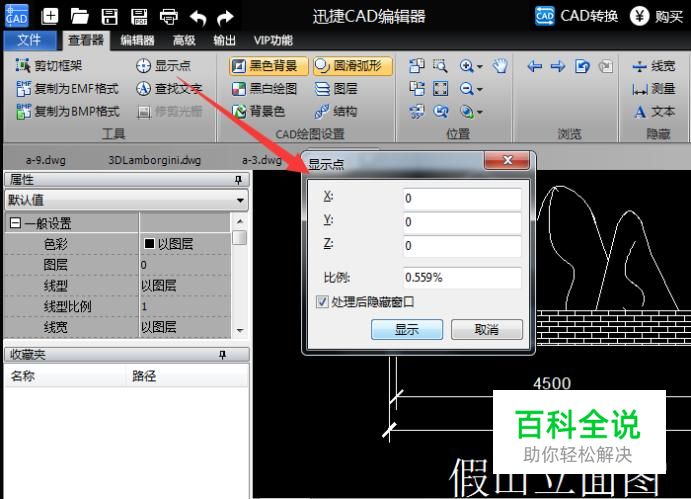Viewport: 691px width, 499px height.
Task: Collapse the 一般设置 section
Action: pos(15,223)
